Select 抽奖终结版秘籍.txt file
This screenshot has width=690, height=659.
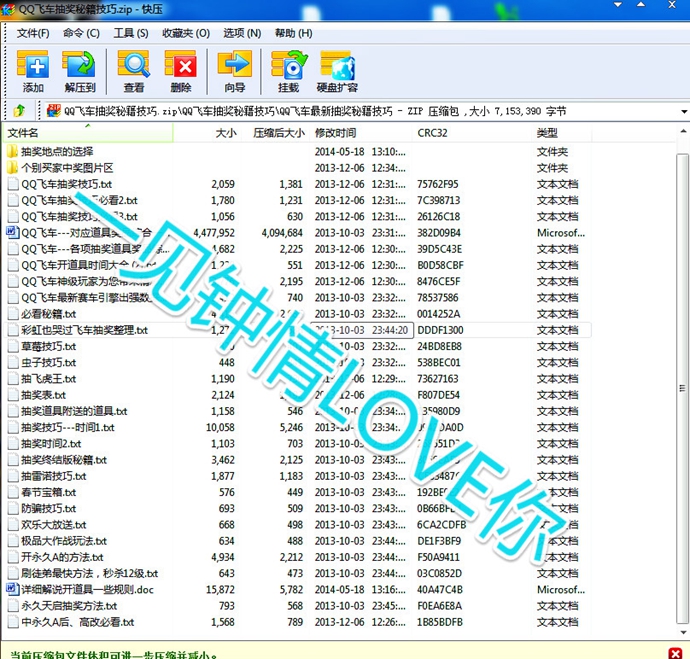pos(64,460)
